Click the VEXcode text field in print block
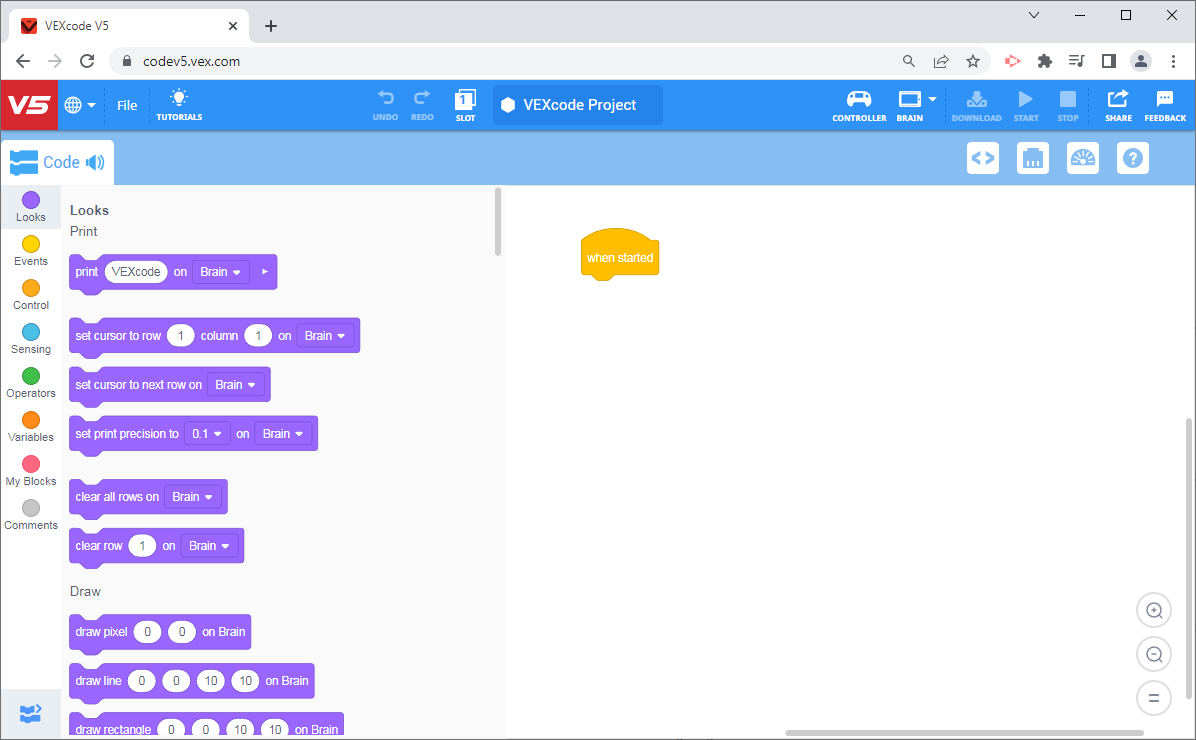1196x740 pixels. pos(136,272)
